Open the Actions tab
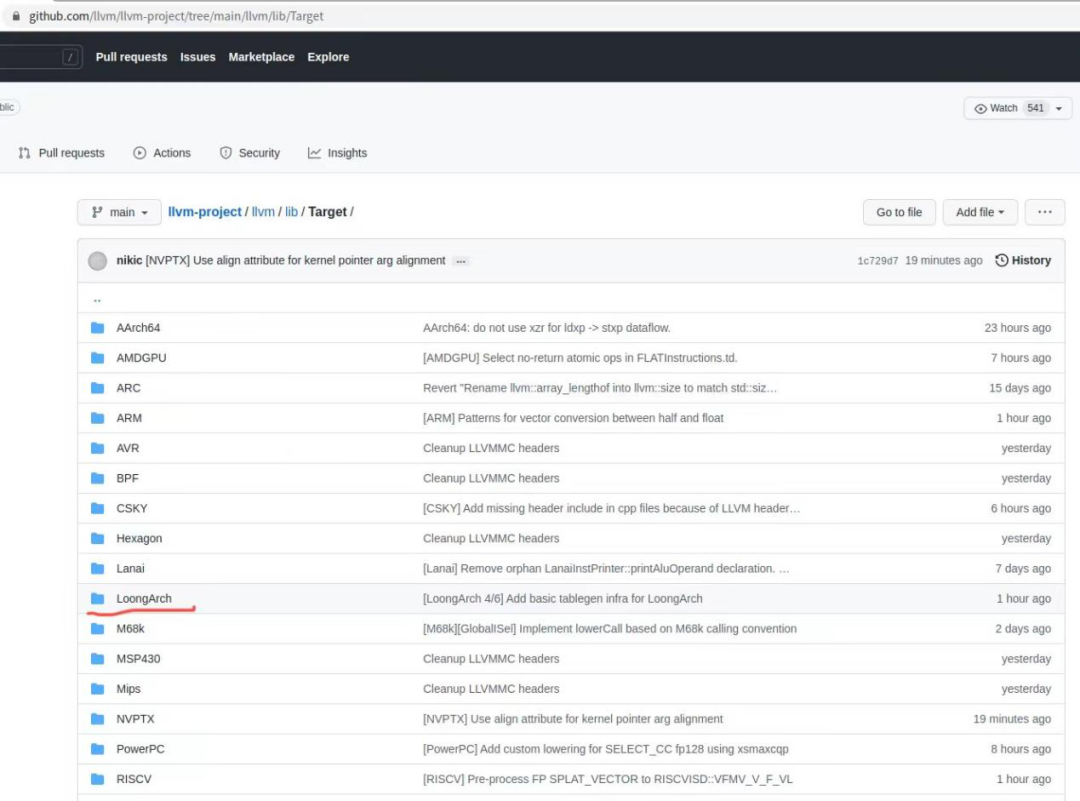This screenshot has height=801, width=1080. pyautogui.click(x=162, y=153)
